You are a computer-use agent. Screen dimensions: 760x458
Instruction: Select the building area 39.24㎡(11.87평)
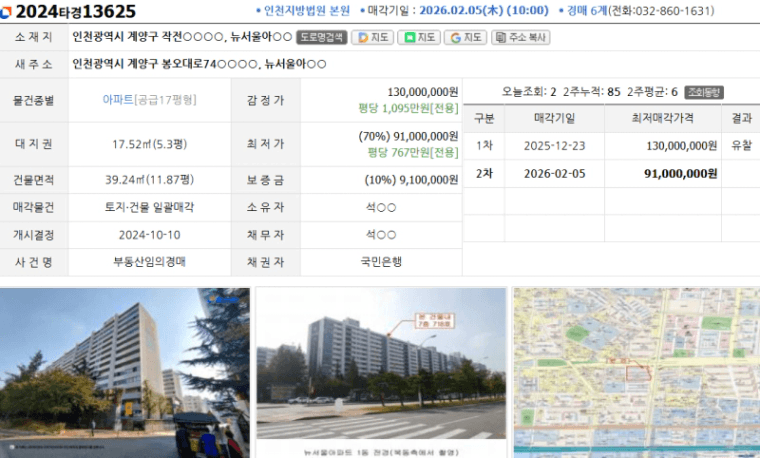149,180
